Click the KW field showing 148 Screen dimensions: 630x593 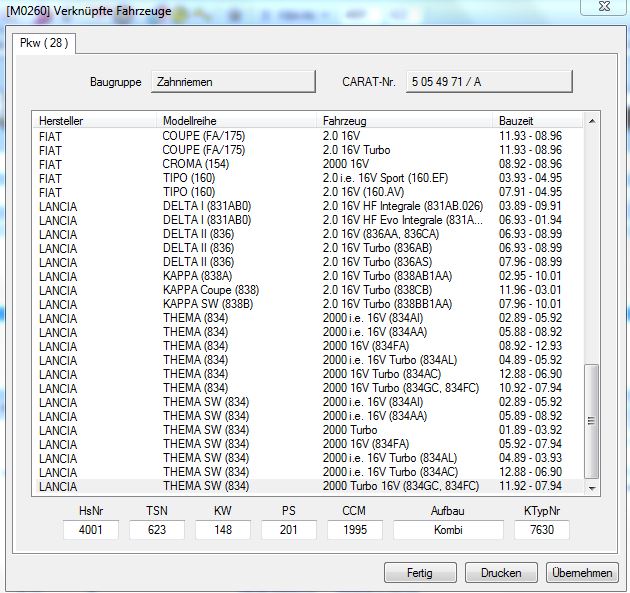(223, 530)
